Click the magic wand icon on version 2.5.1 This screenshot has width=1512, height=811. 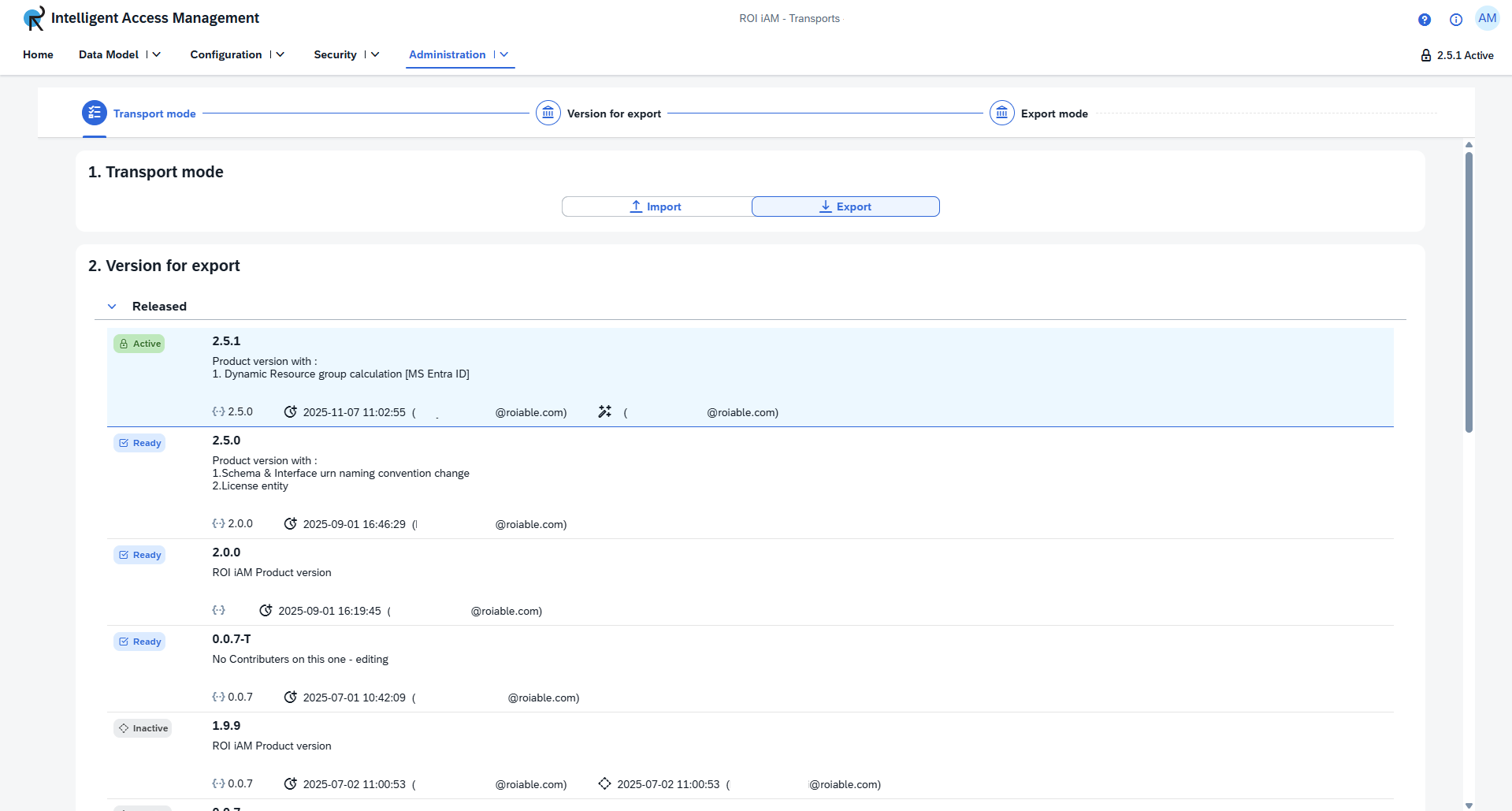604,411
